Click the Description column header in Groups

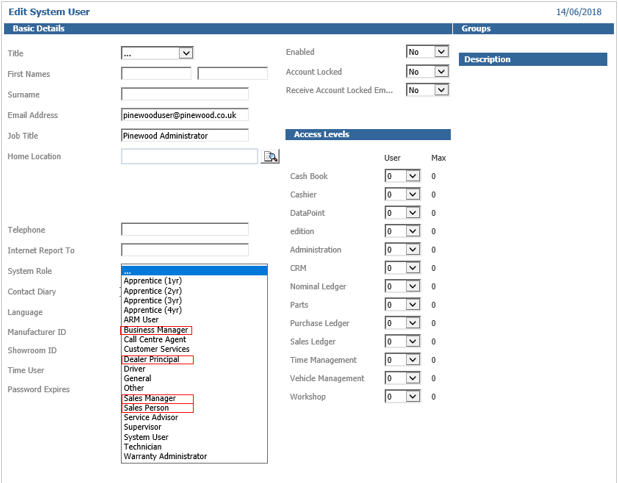click(533, 59)
